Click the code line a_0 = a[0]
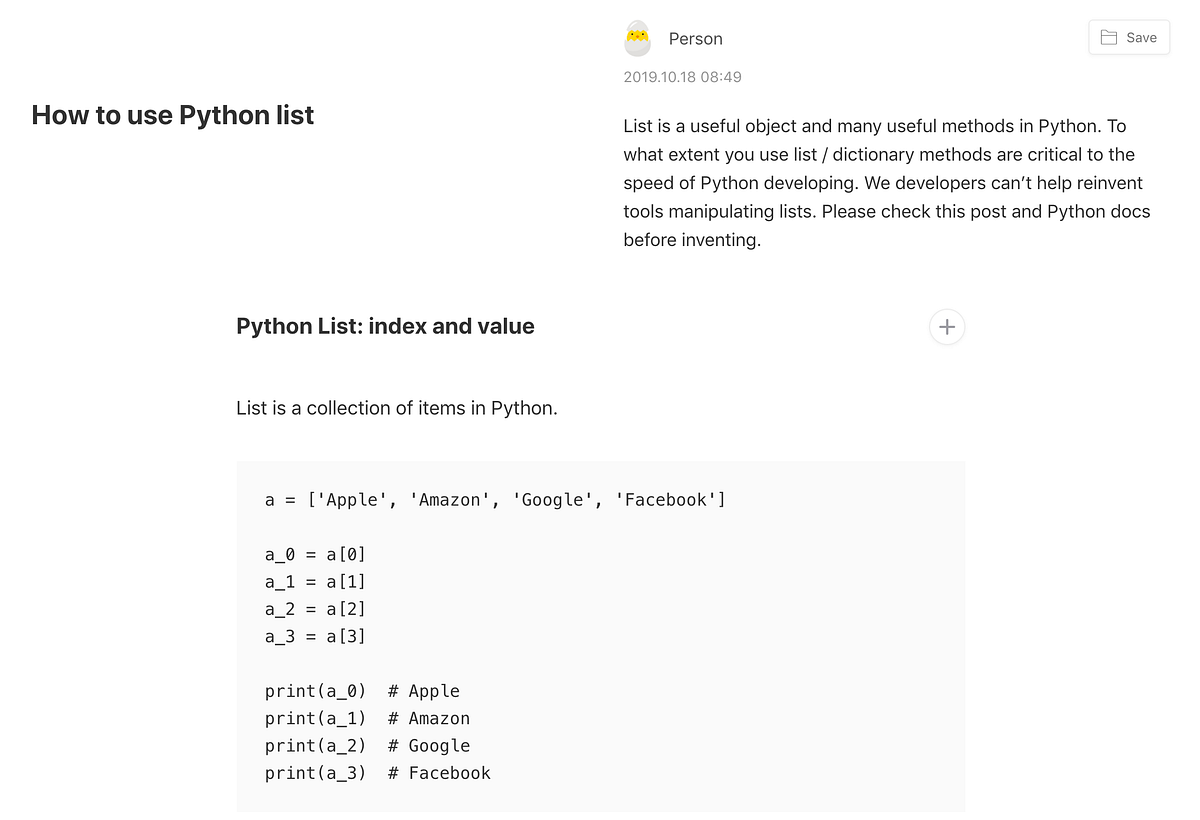 click(315, 554)
